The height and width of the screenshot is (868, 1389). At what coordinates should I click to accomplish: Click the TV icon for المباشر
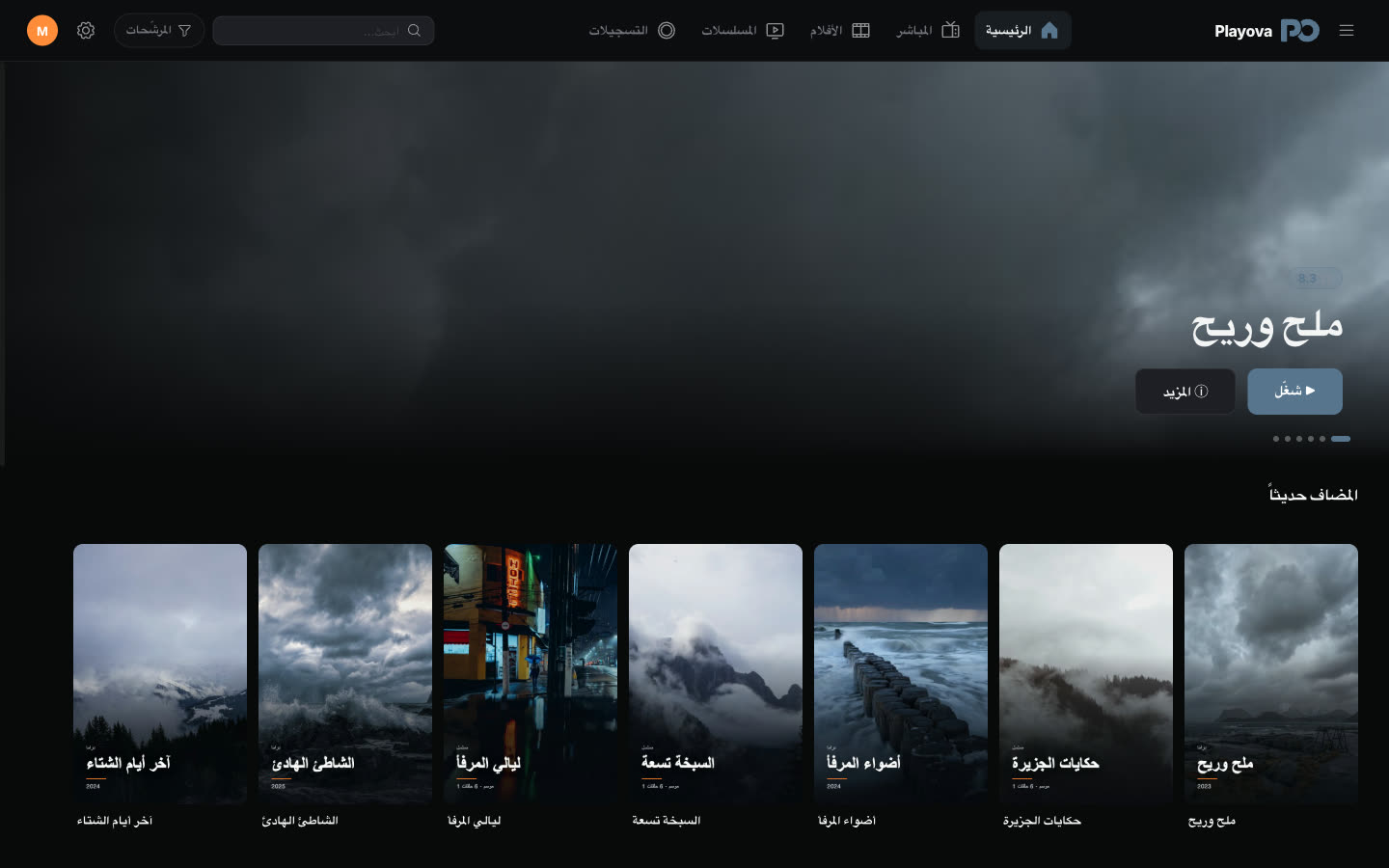click(950, 31)
